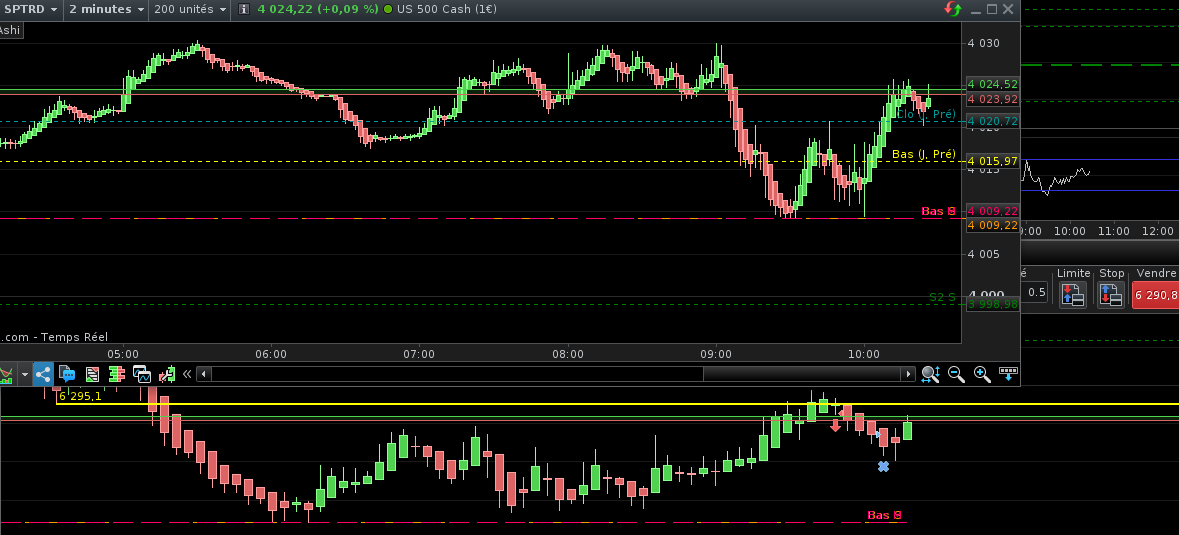The height and width of the screenshot is (535, 1179).
Task: Click the green 3 998,98 price label
Action: tap(993, 304)
